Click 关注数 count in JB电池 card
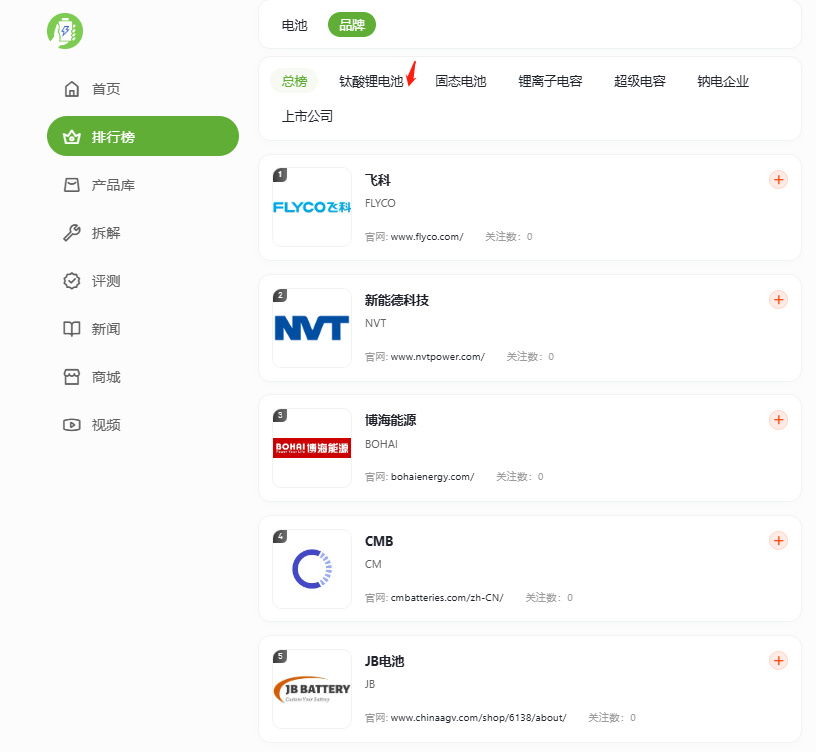The width and height of the screenshot is (816, 752). click(x=612, y=718)
